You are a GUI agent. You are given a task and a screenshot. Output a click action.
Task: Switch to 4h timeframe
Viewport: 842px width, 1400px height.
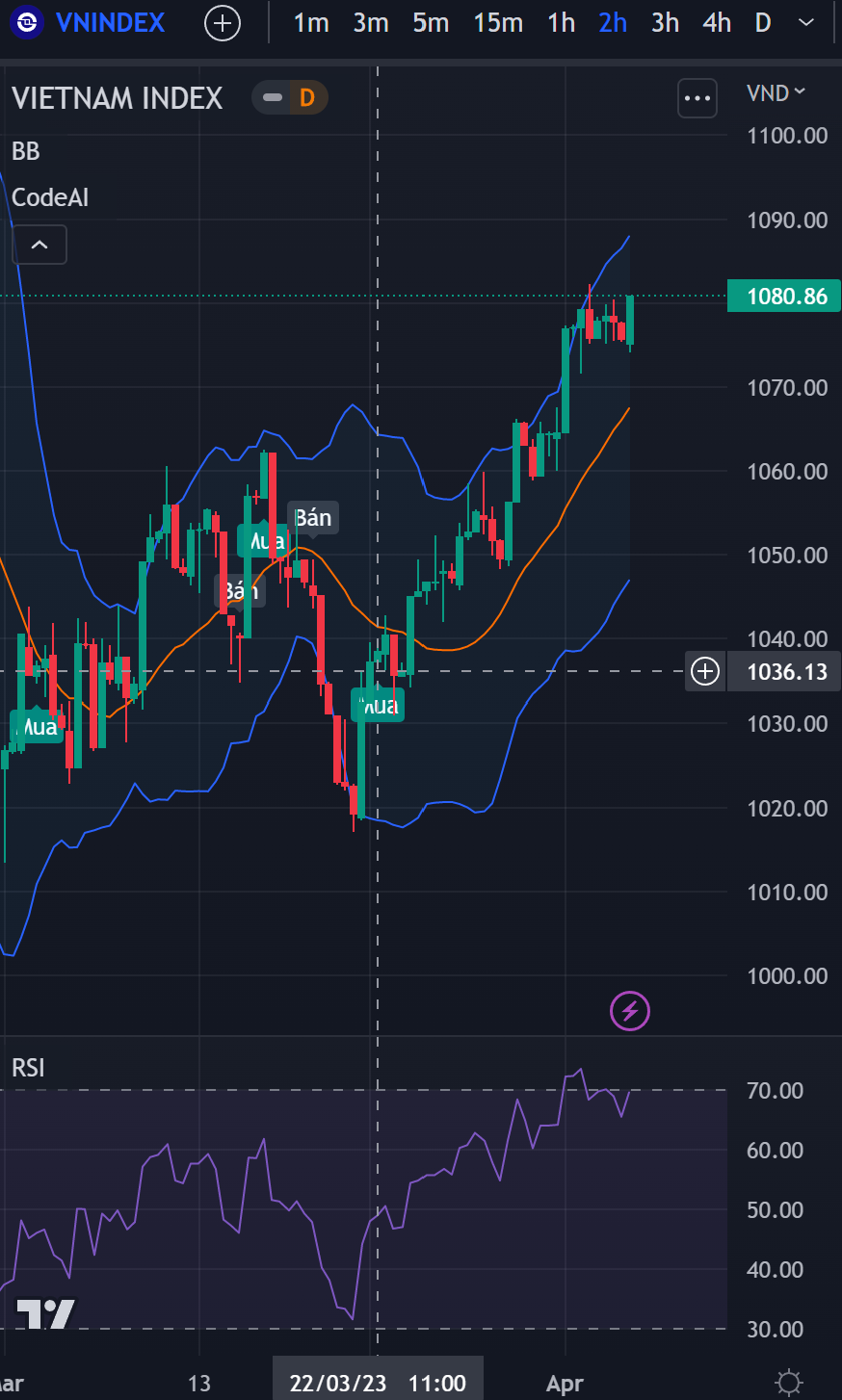pos(717,22)
